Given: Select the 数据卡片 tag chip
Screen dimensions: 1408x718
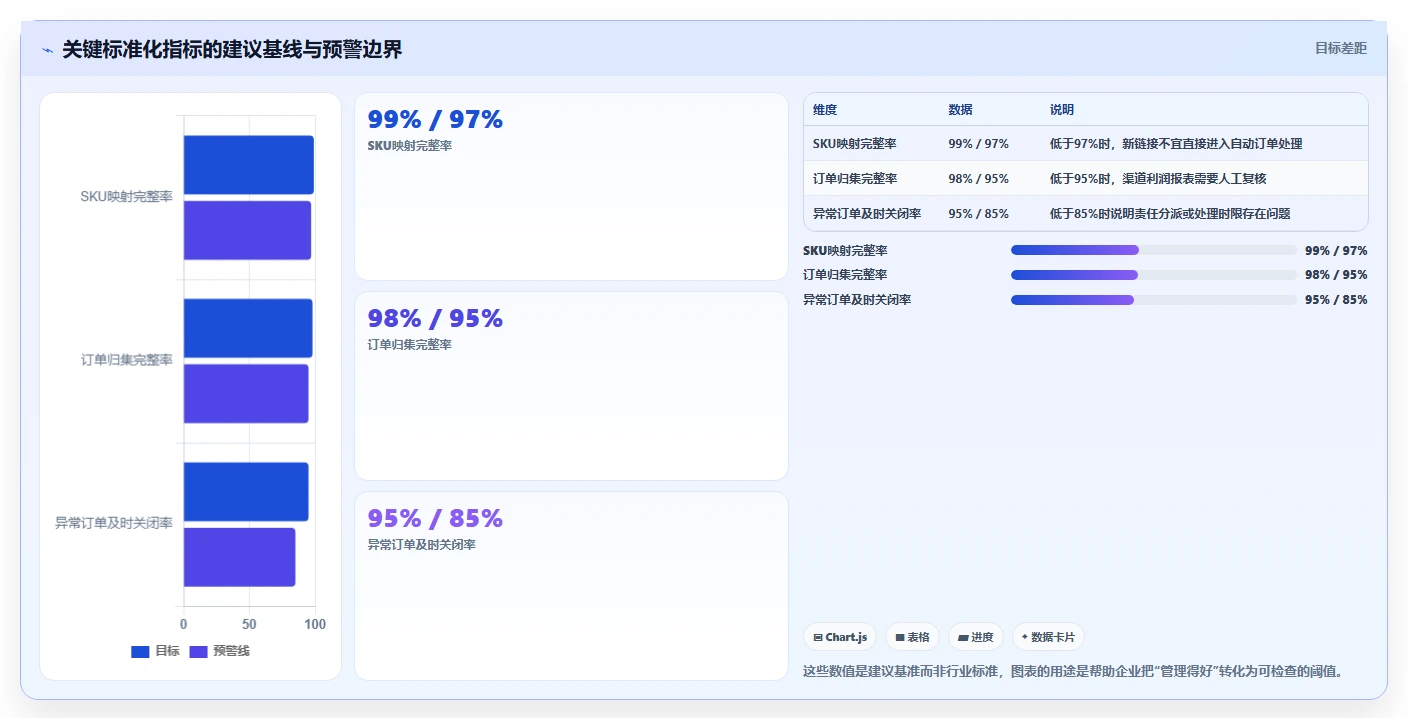Looking at the screenshot, I should click(1048, 637).
